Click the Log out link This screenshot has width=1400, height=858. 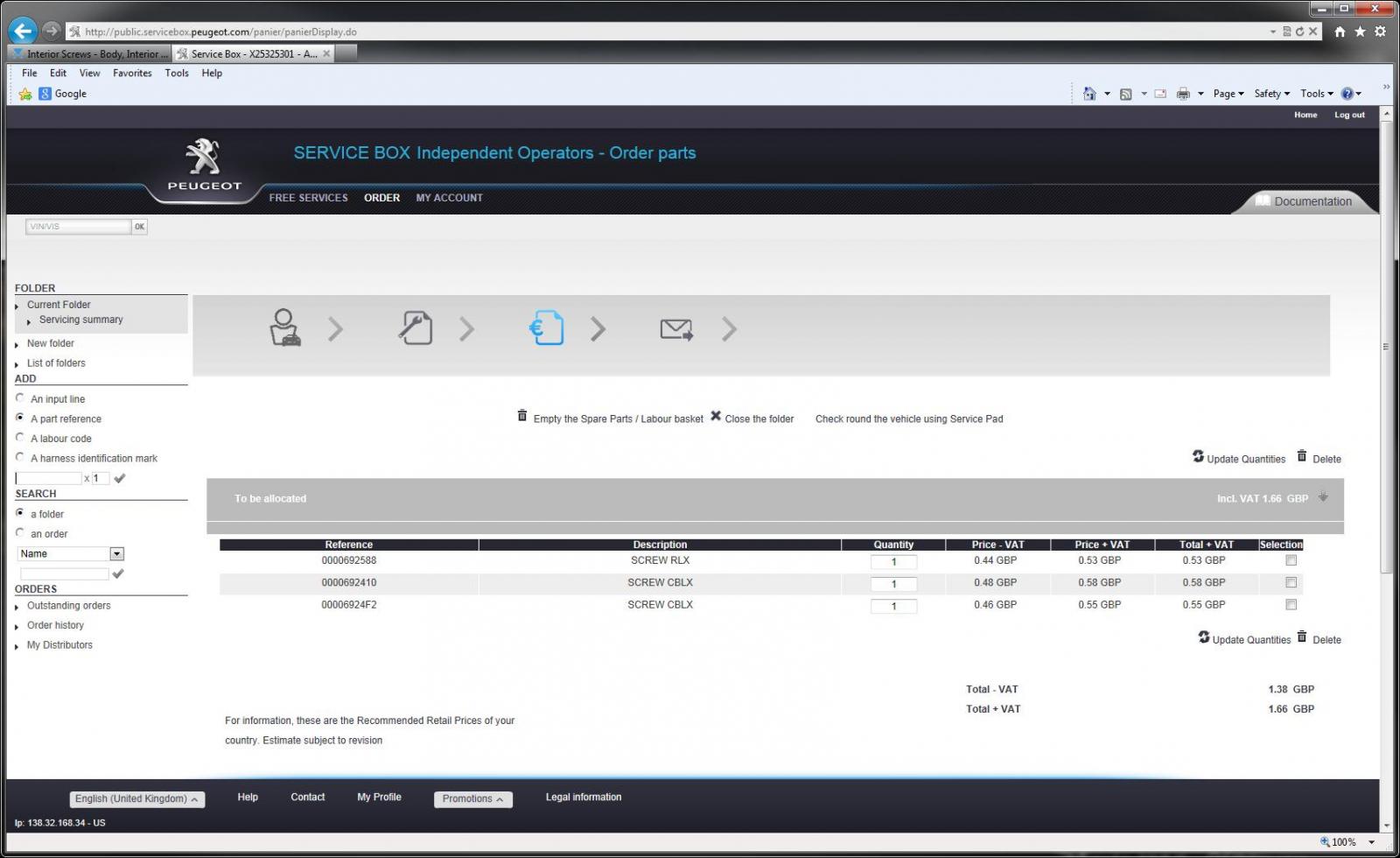[1349, 115]
